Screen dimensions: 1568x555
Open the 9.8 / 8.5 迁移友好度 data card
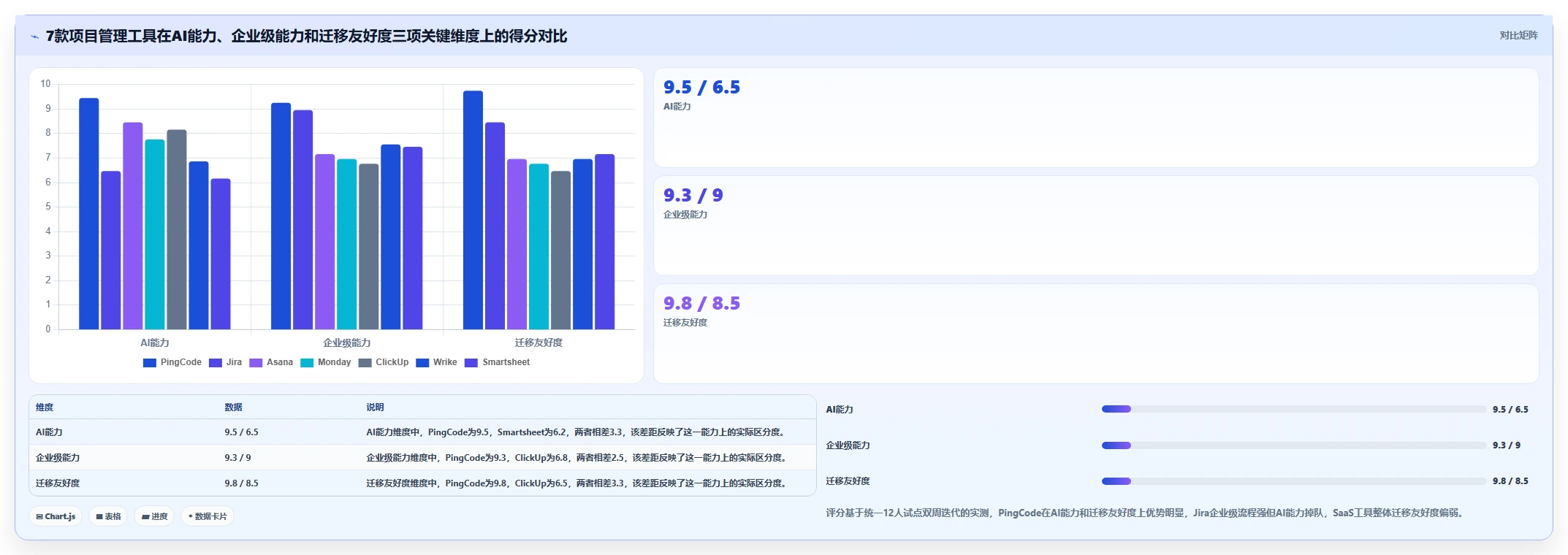coord(1096,334)
